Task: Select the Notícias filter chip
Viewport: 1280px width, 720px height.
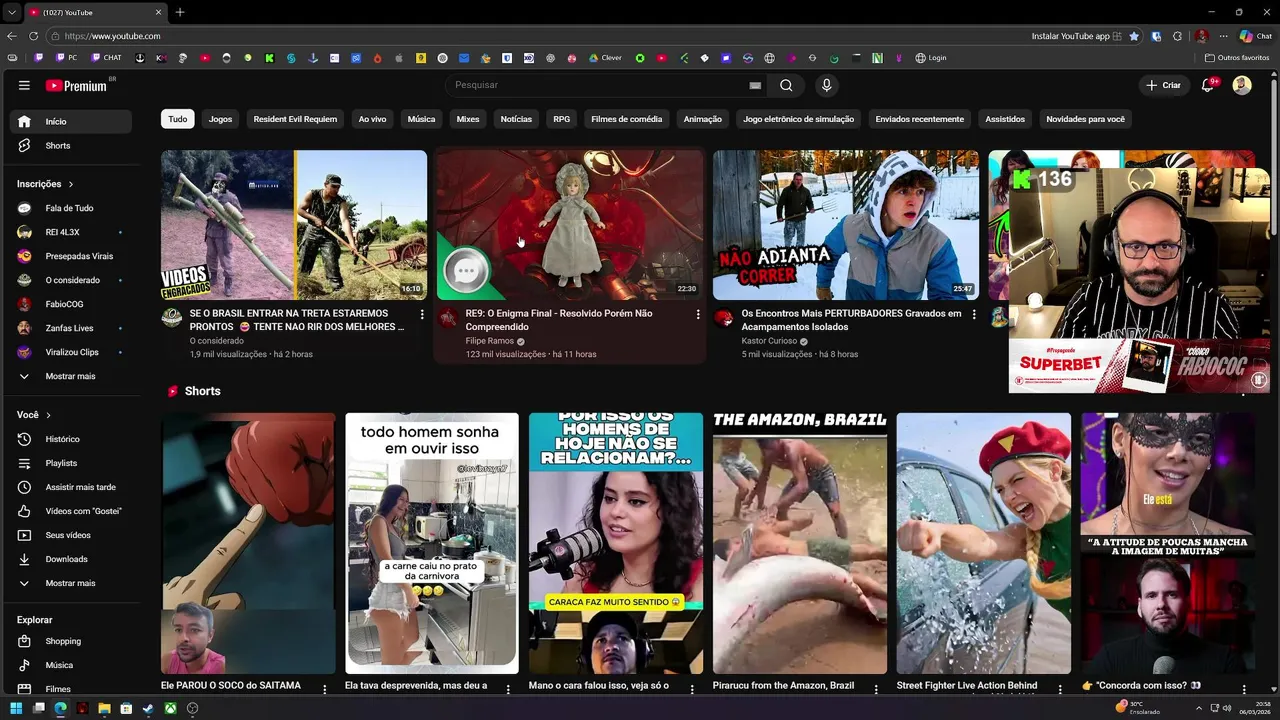Action: pyautogui.click(x=516, y=119)
